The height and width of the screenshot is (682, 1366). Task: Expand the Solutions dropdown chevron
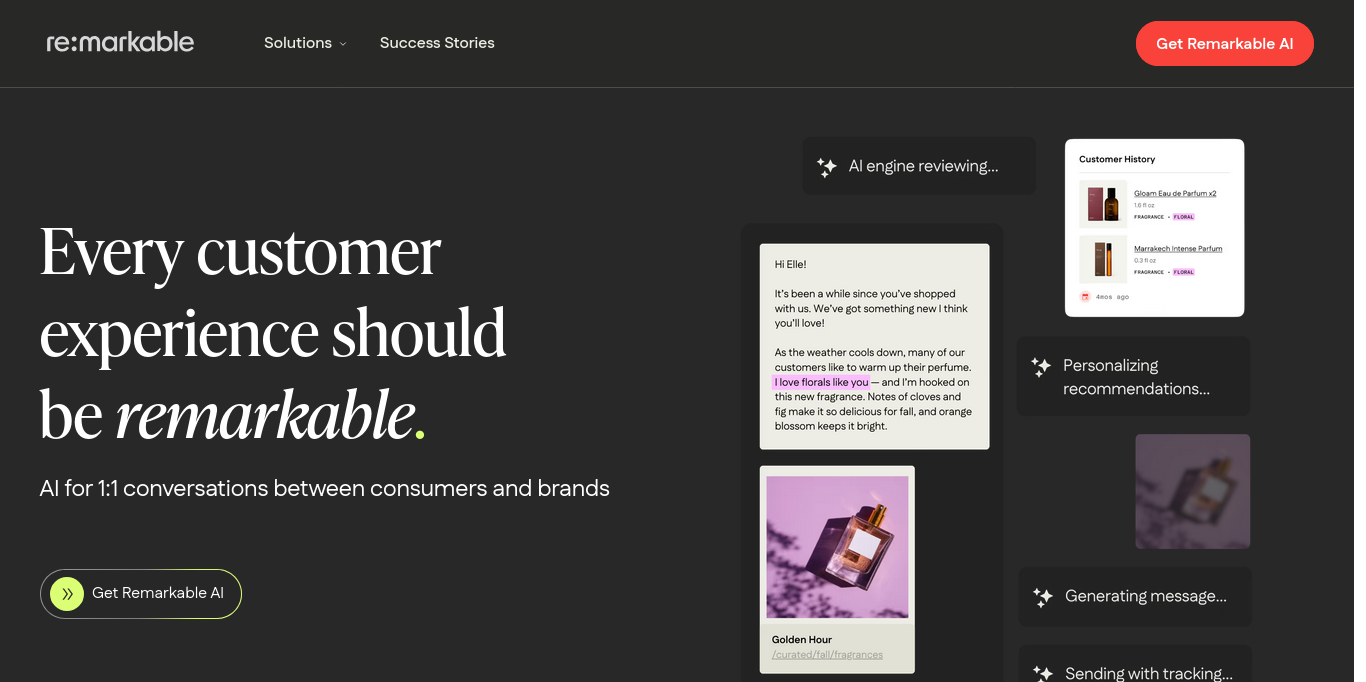click(x=343, y=44)
